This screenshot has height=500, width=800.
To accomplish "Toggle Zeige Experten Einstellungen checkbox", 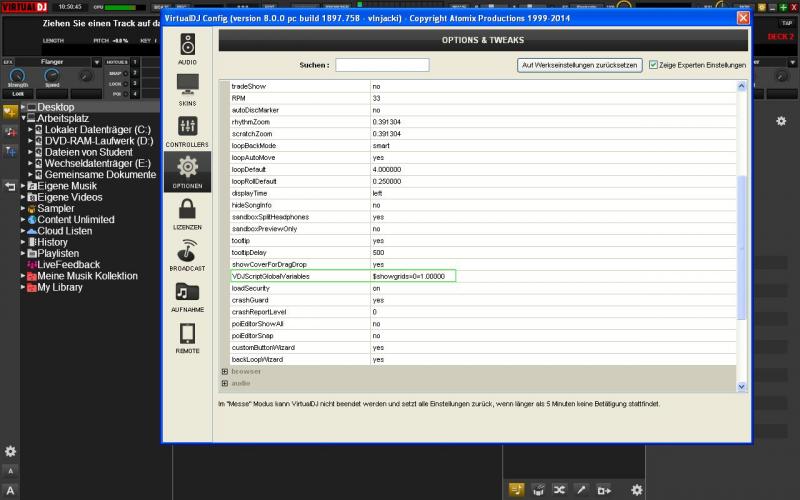I will 653,65.
